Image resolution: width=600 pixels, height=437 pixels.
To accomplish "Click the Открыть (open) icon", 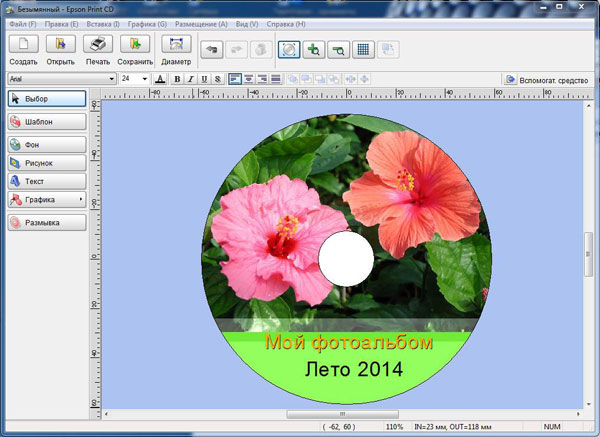I will (61, 45).
